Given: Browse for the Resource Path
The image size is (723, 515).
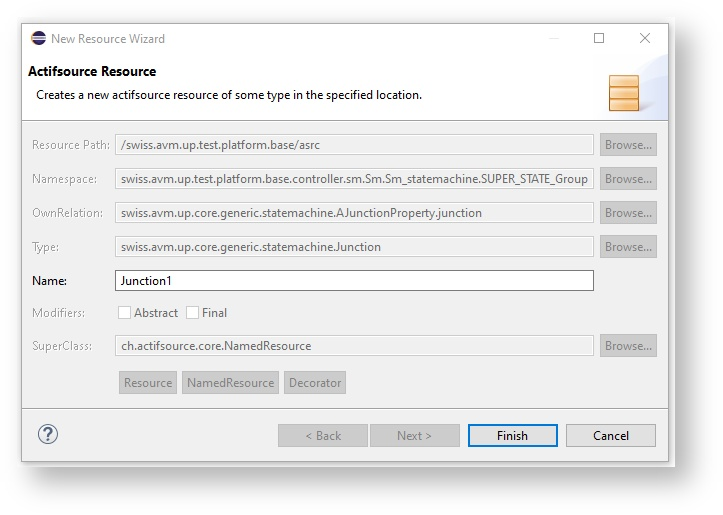Looking at the screenshot, I should pyautogui.click(x=628, y=145).
